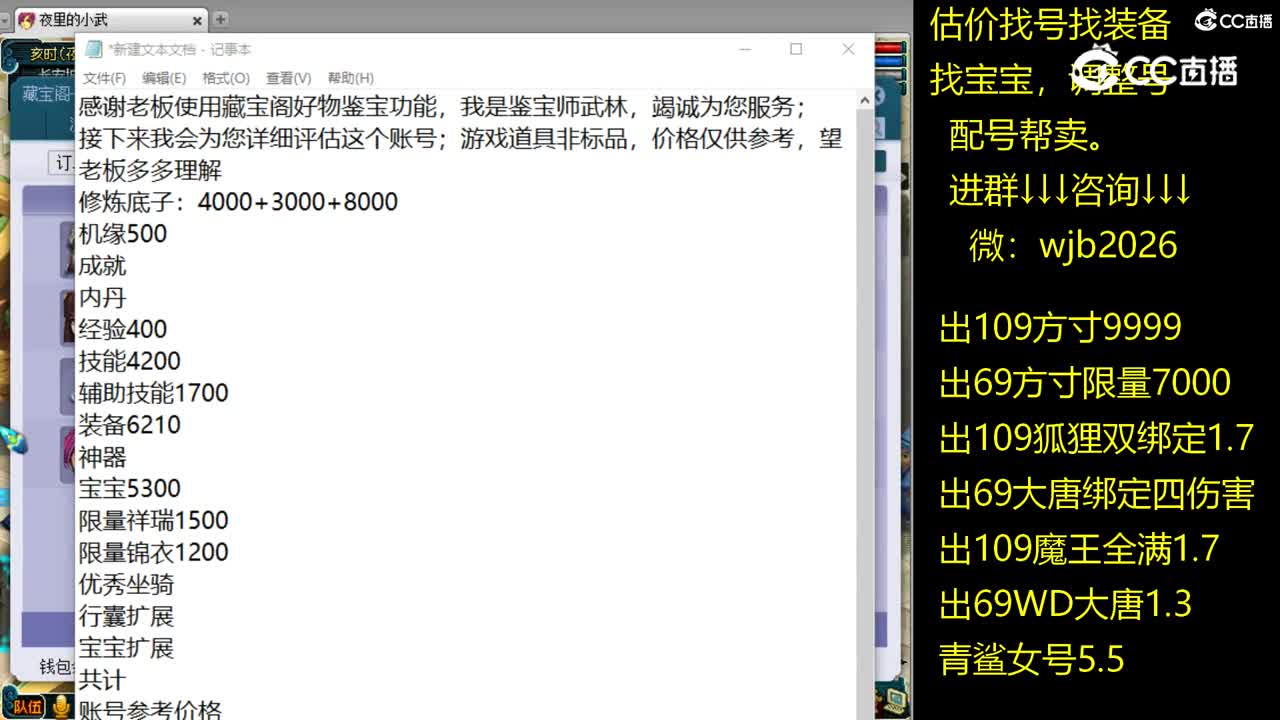Click the overlay text 出69方寸限量7000
The width and height of the screenshot is (1280, 720).
(1085, 383)
